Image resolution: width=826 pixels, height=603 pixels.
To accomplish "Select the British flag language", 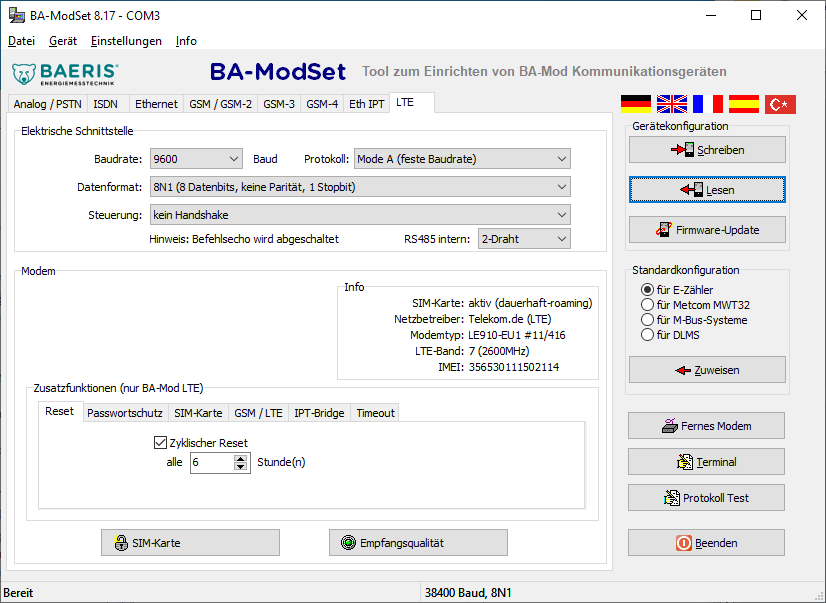I will click(x=672, y=104).
